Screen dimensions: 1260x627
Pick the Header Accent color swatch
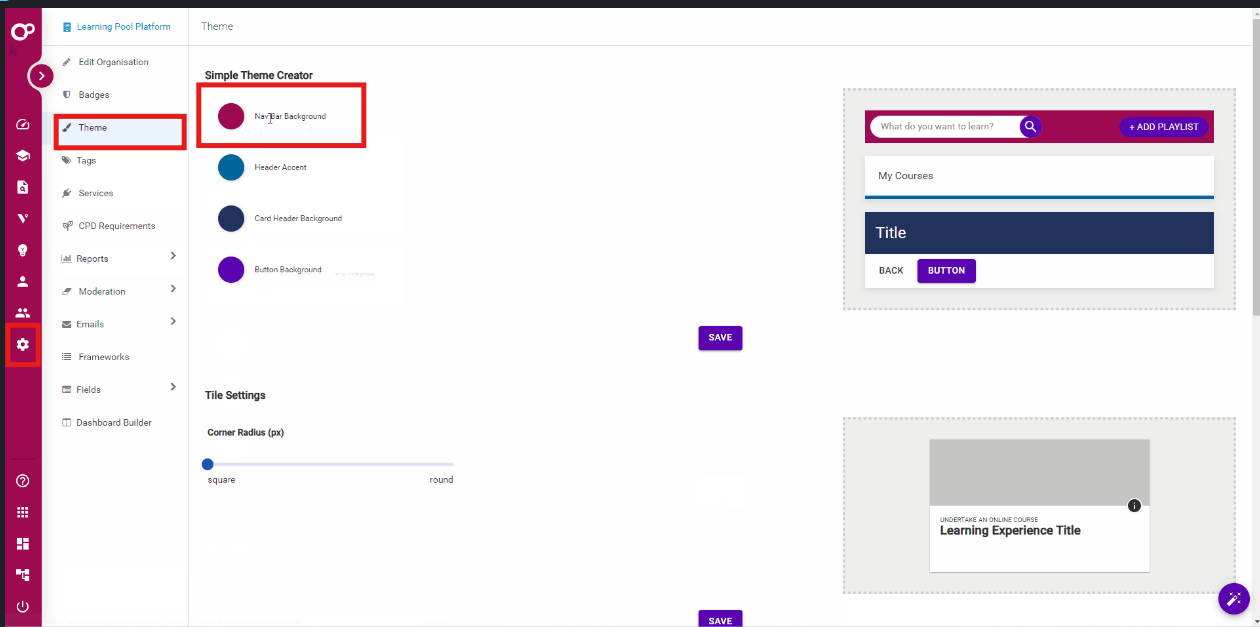click(231, 168)
